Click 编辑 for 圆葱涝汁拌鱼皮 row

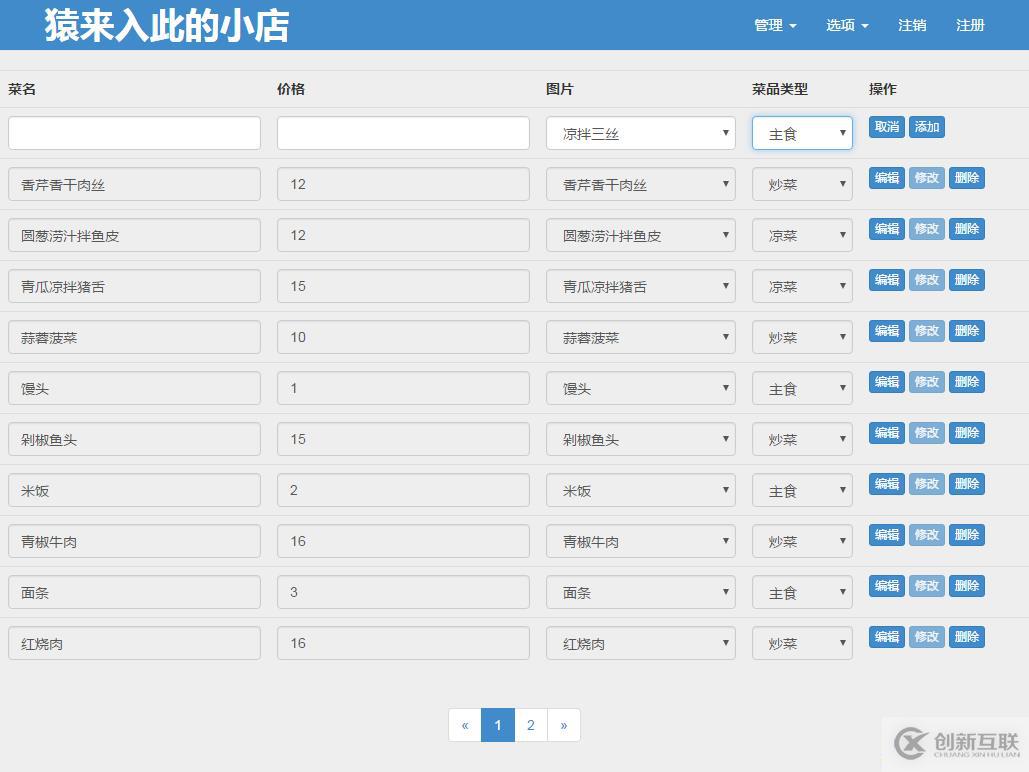887,229
